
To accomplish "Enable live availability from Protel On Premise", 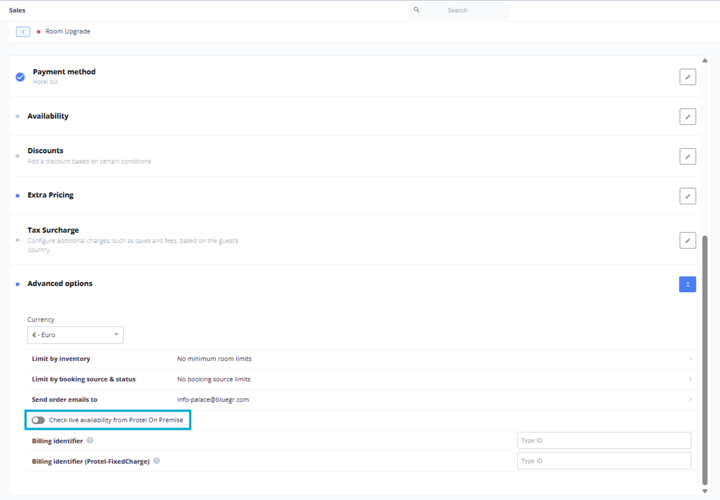I will tap(38, 420).
